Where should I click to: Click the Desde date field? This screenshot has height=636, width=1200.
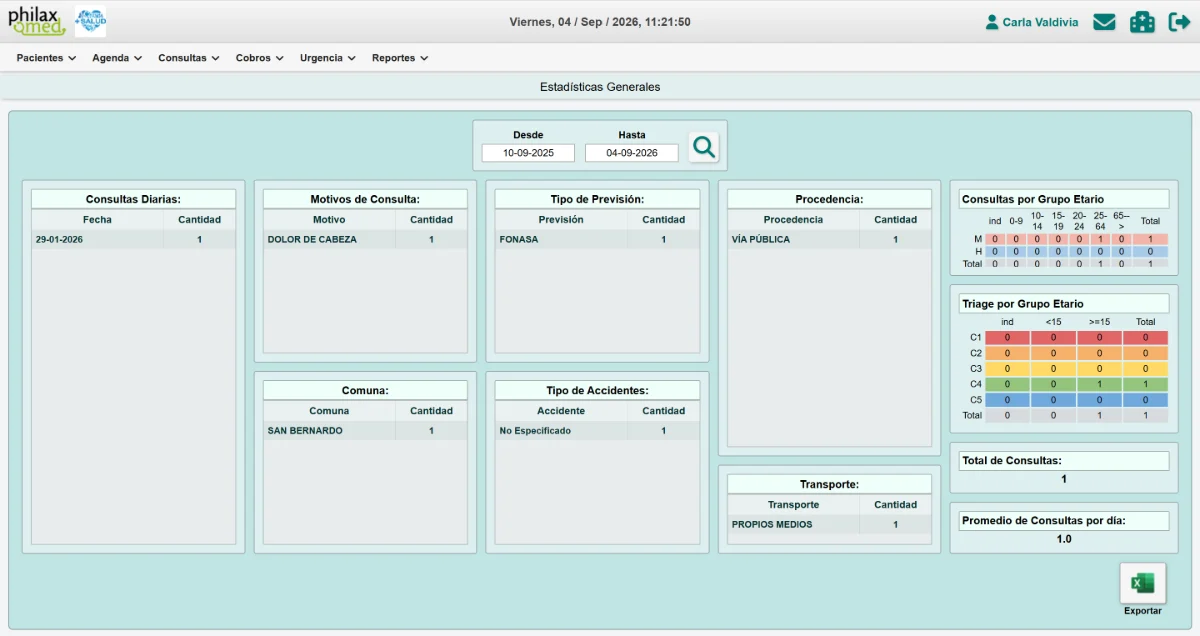(x=528, y=153)
